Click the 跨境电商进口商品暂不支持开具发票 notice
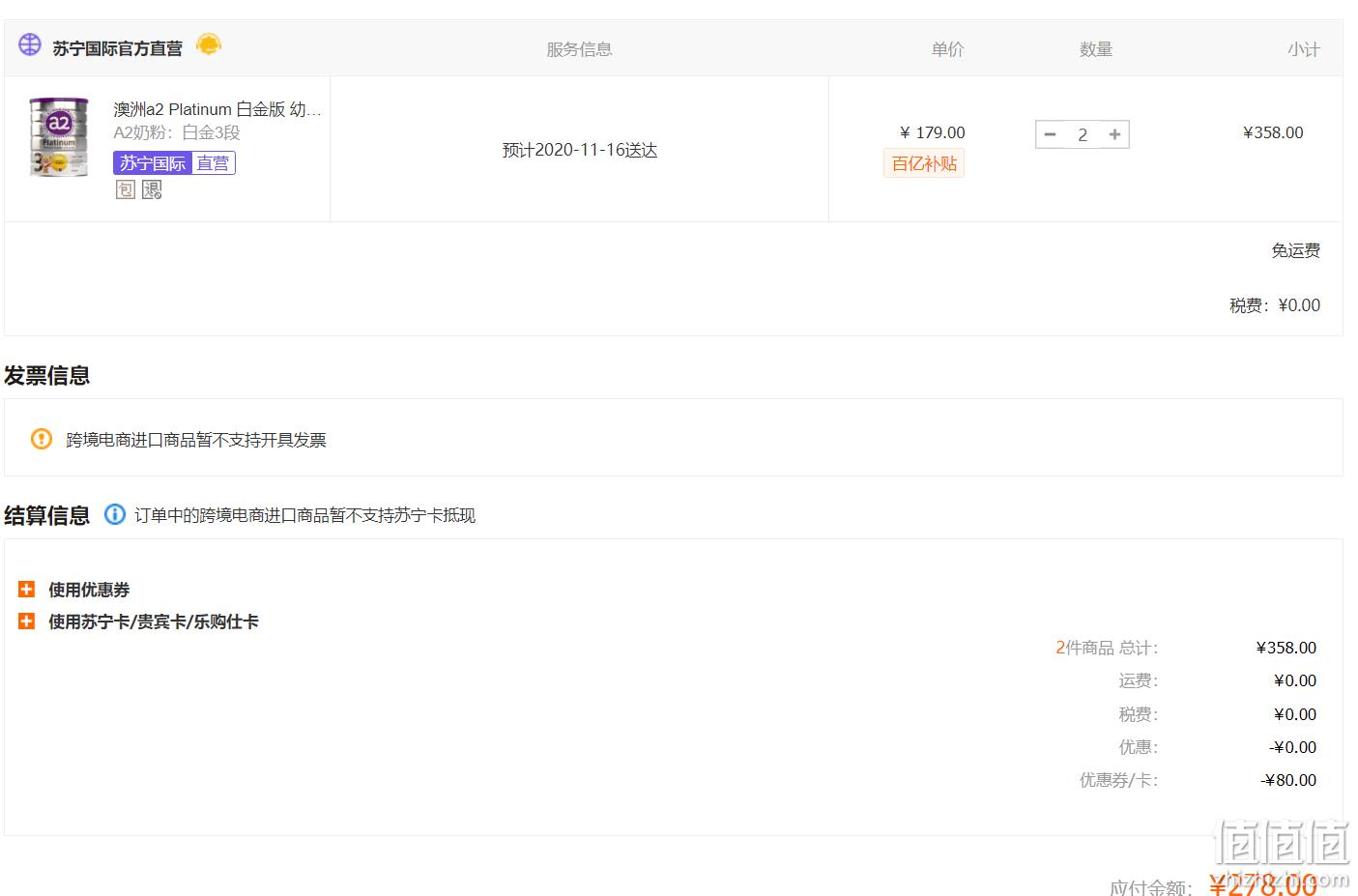The height and width of the screenshot is (896, 1358). [196, 440]
